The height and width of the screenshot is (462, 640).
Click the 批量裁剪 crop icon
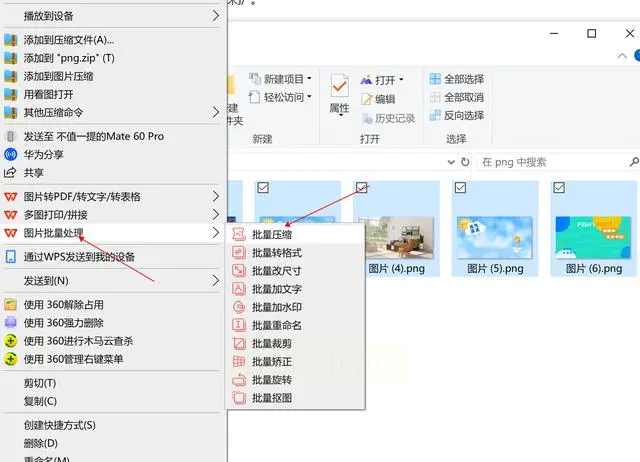coord(239,344)
